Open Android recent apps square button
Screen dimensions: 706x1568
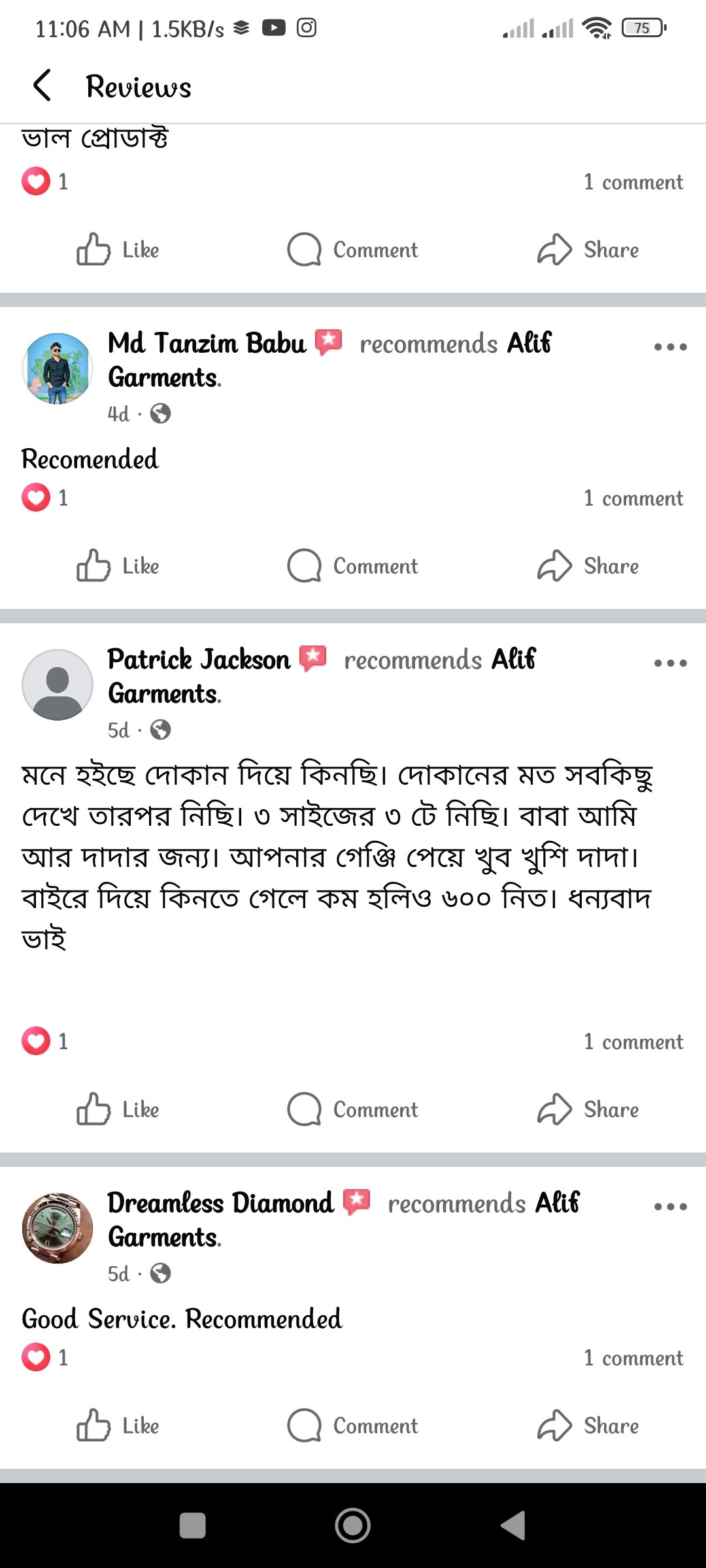pyautogui.click(x=192, y=1526)
